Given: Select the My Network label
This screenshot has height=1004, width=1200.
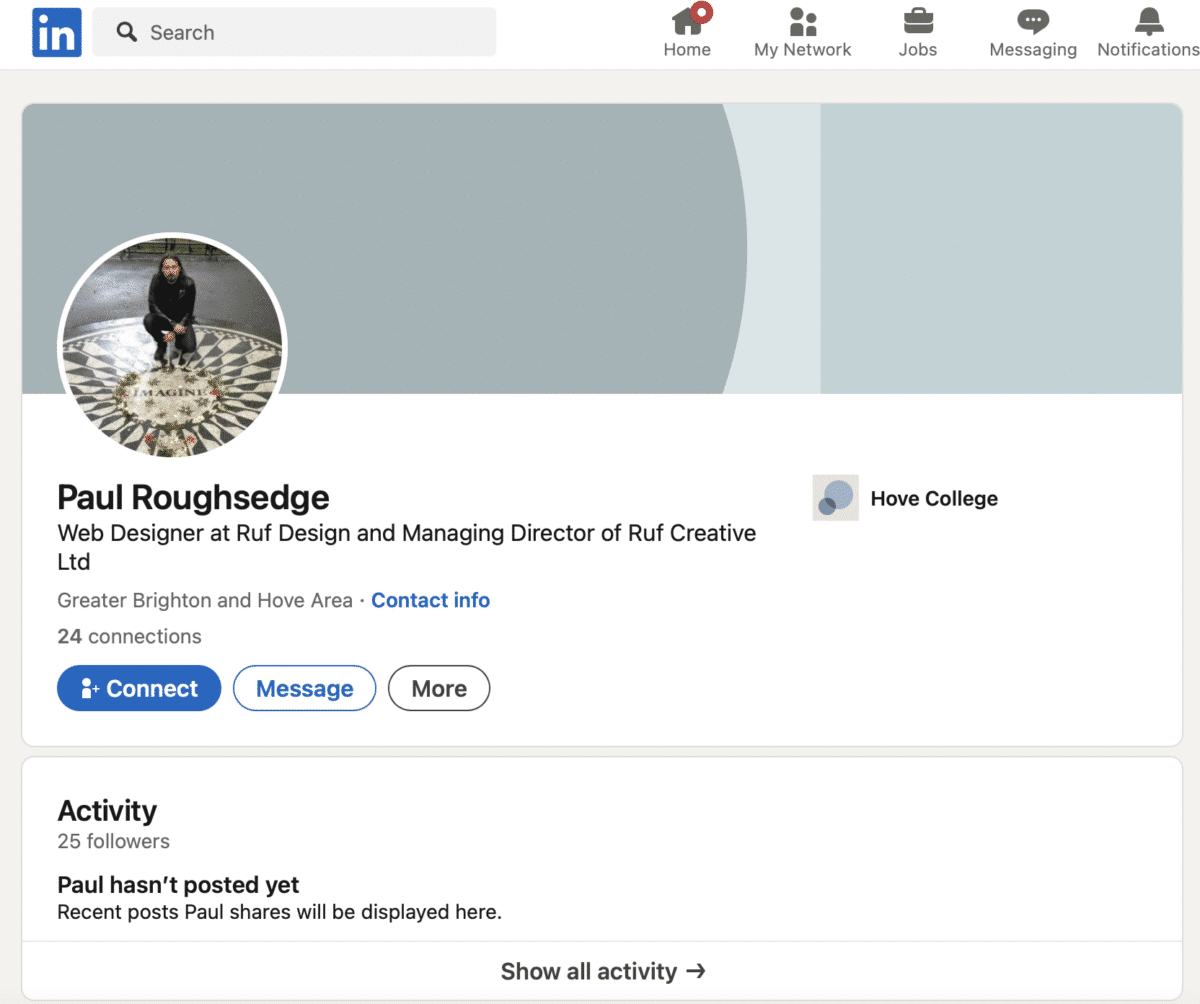Looking at the screenshot, I should (x=803, y=50).
